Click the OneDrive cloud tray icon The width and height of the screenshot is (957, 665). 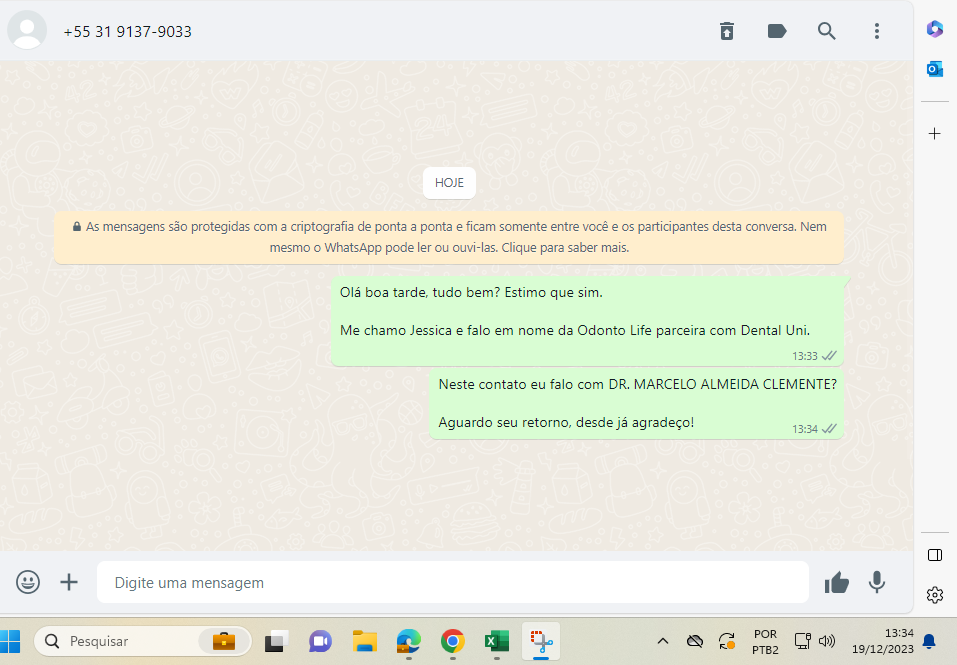[695, 641]
